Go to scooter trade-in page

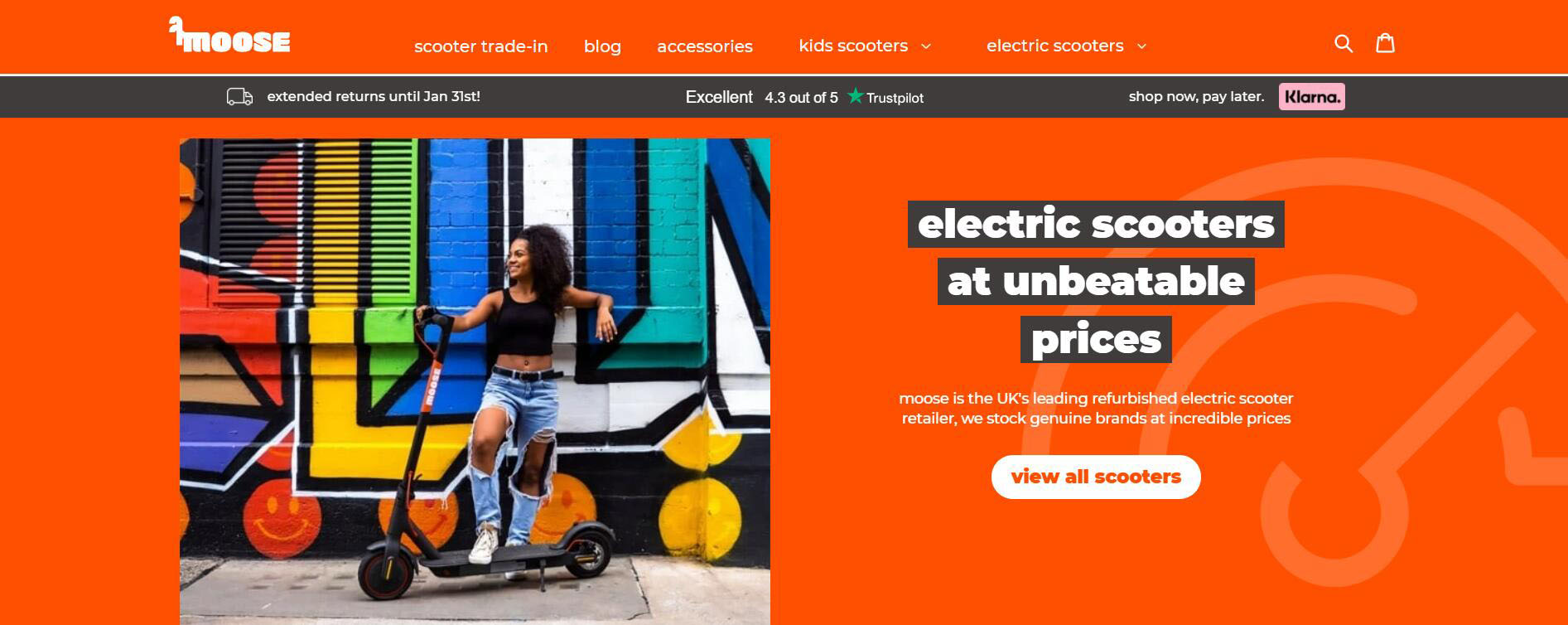coord(480,46)
